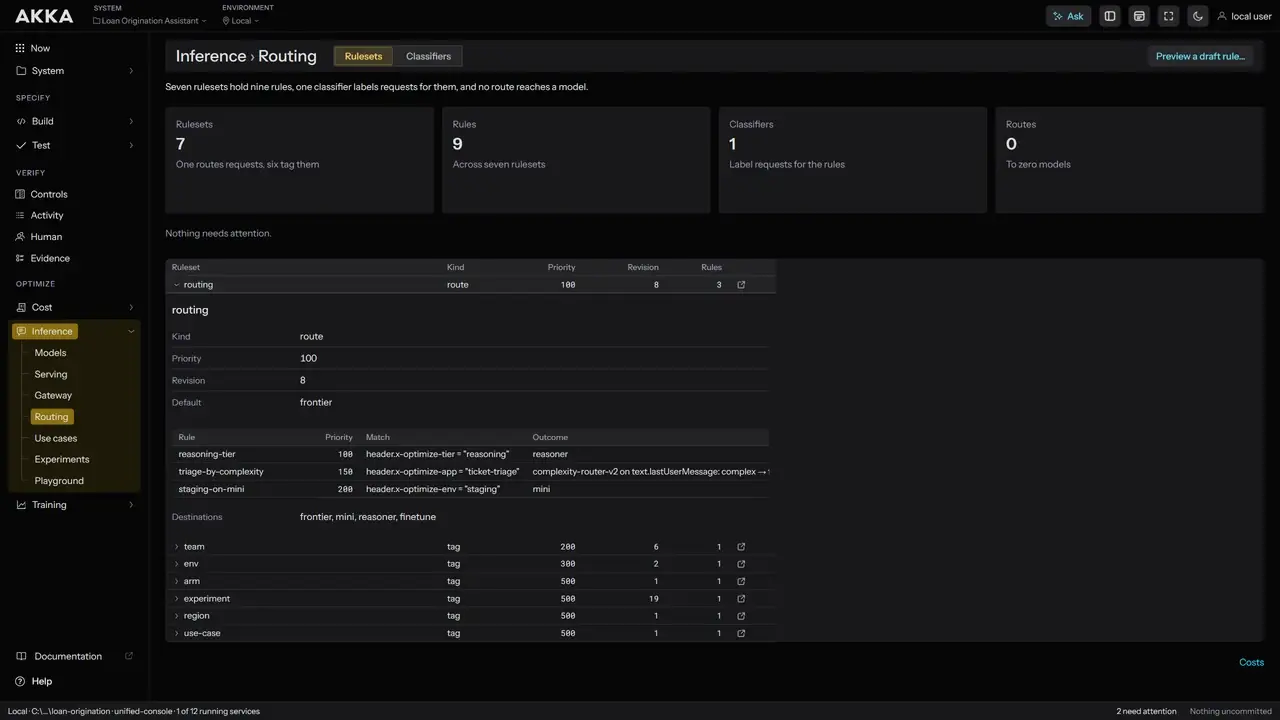Open the experiment ruleset external link icon
Screen dimensions: 1280x720
point(741,599)
